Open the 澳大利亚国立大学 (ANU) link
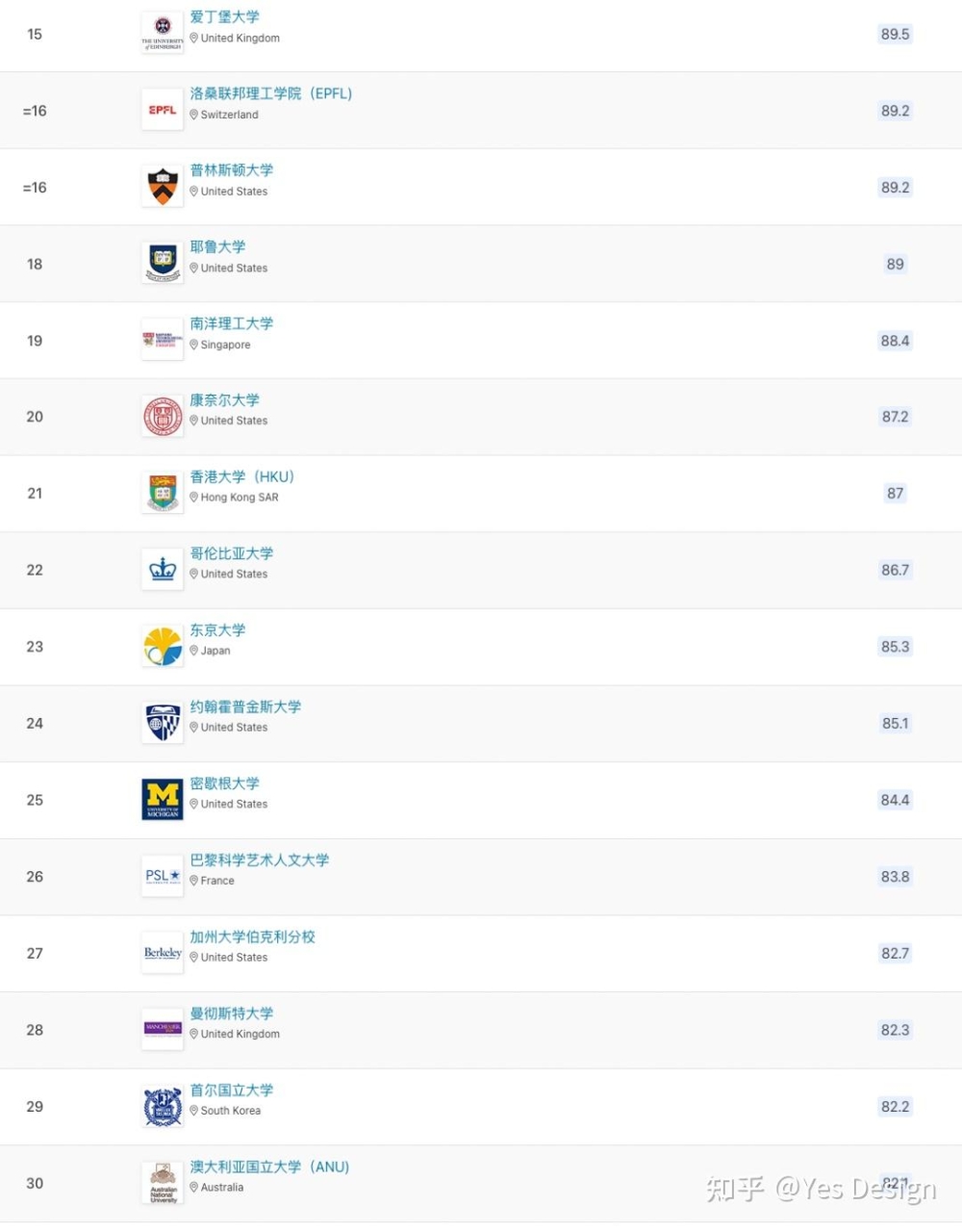962x1232 pixels. point(269,1167)
